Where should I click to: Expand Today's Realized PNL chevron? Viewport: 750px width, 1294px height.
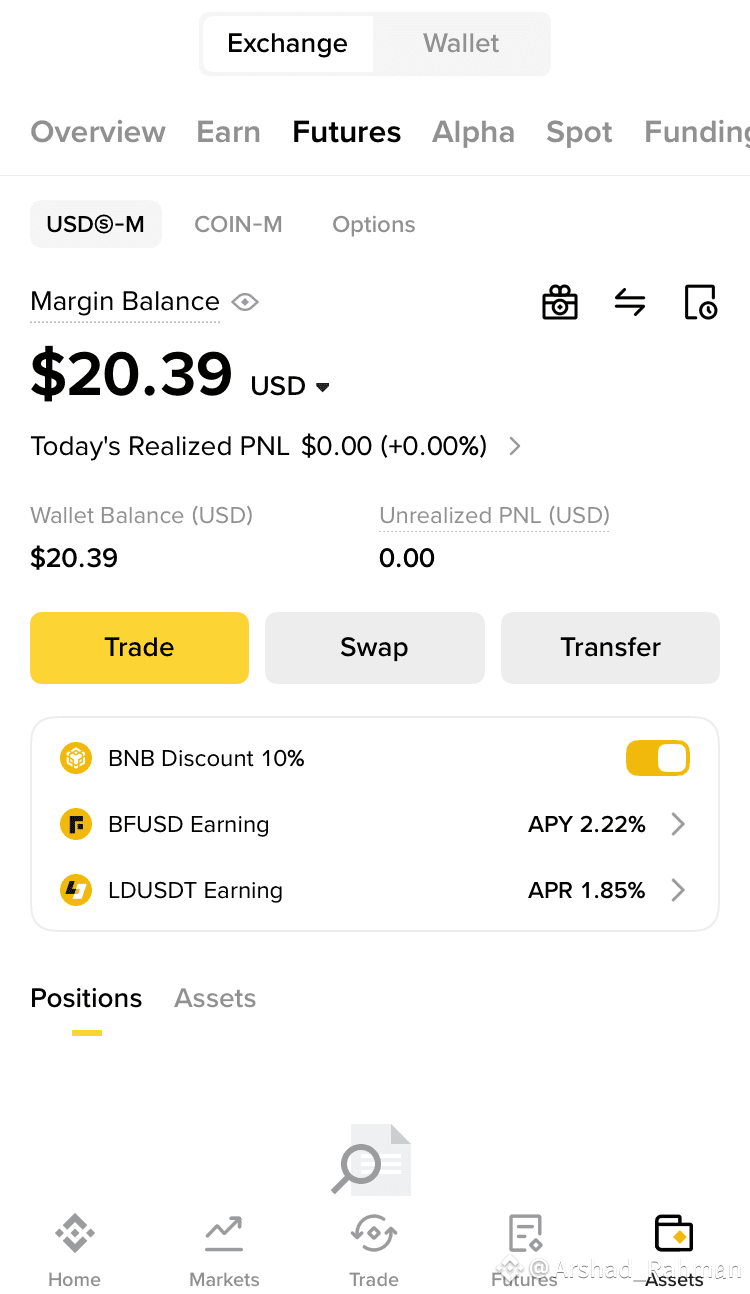[515, 446]
